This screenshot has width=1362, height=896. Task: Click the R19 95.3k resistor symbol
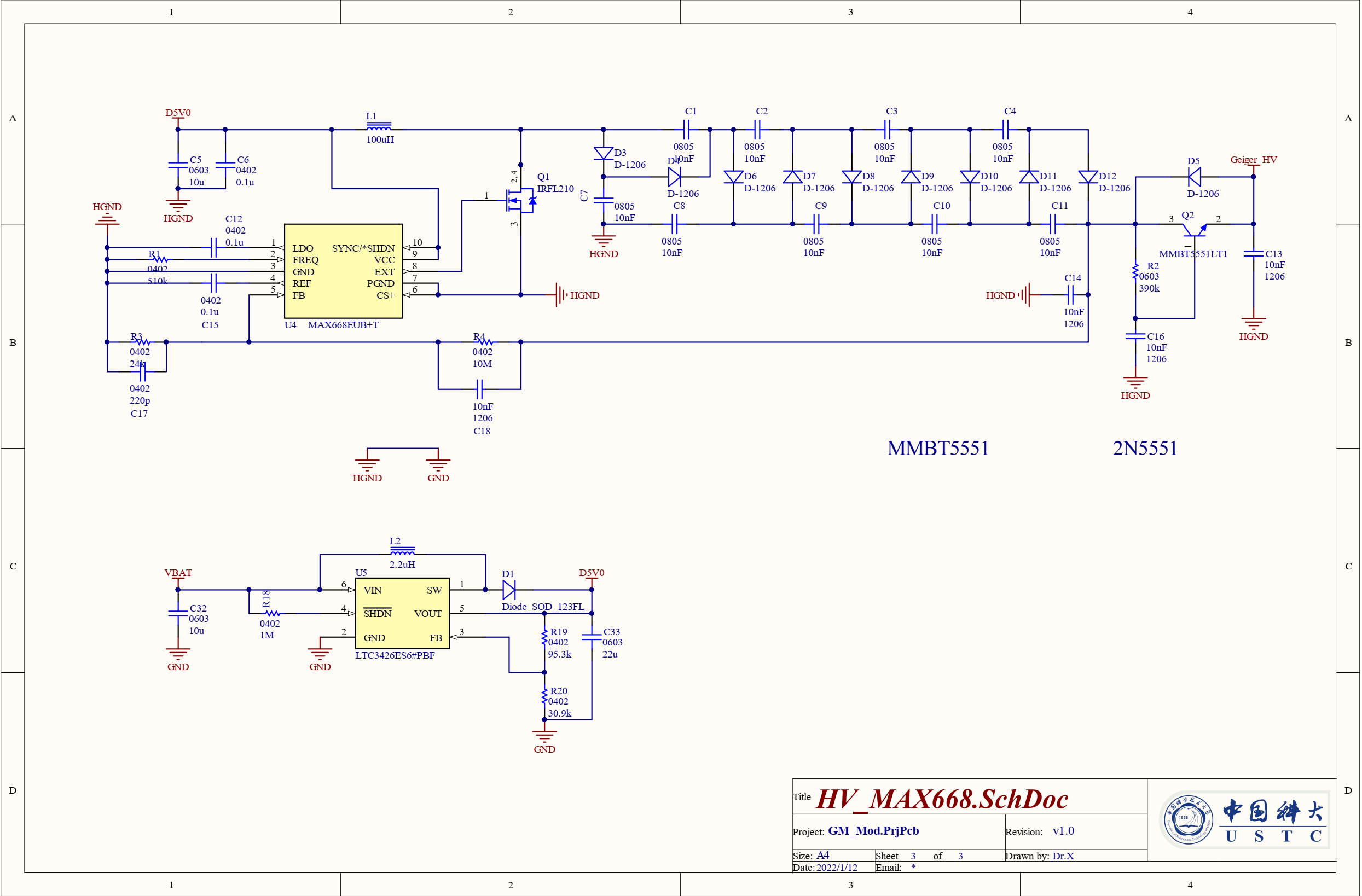point(544,637)
